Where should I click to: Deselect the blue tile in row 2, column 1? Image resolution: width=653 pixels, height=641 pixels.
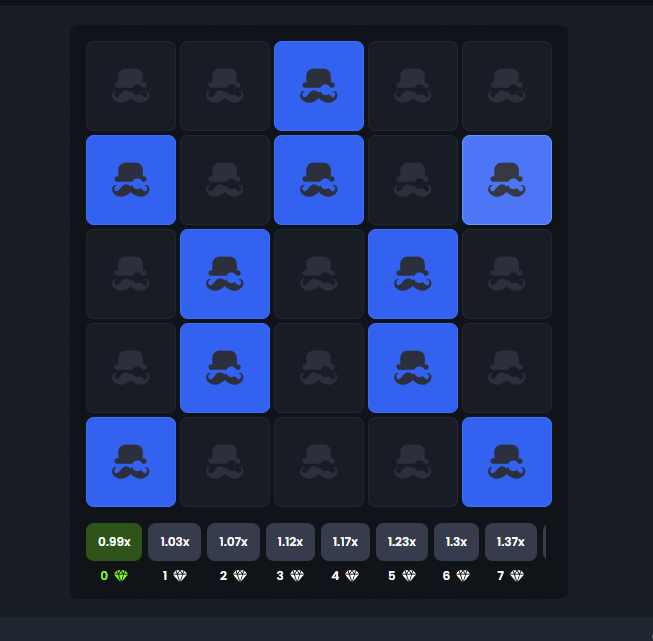131,180
